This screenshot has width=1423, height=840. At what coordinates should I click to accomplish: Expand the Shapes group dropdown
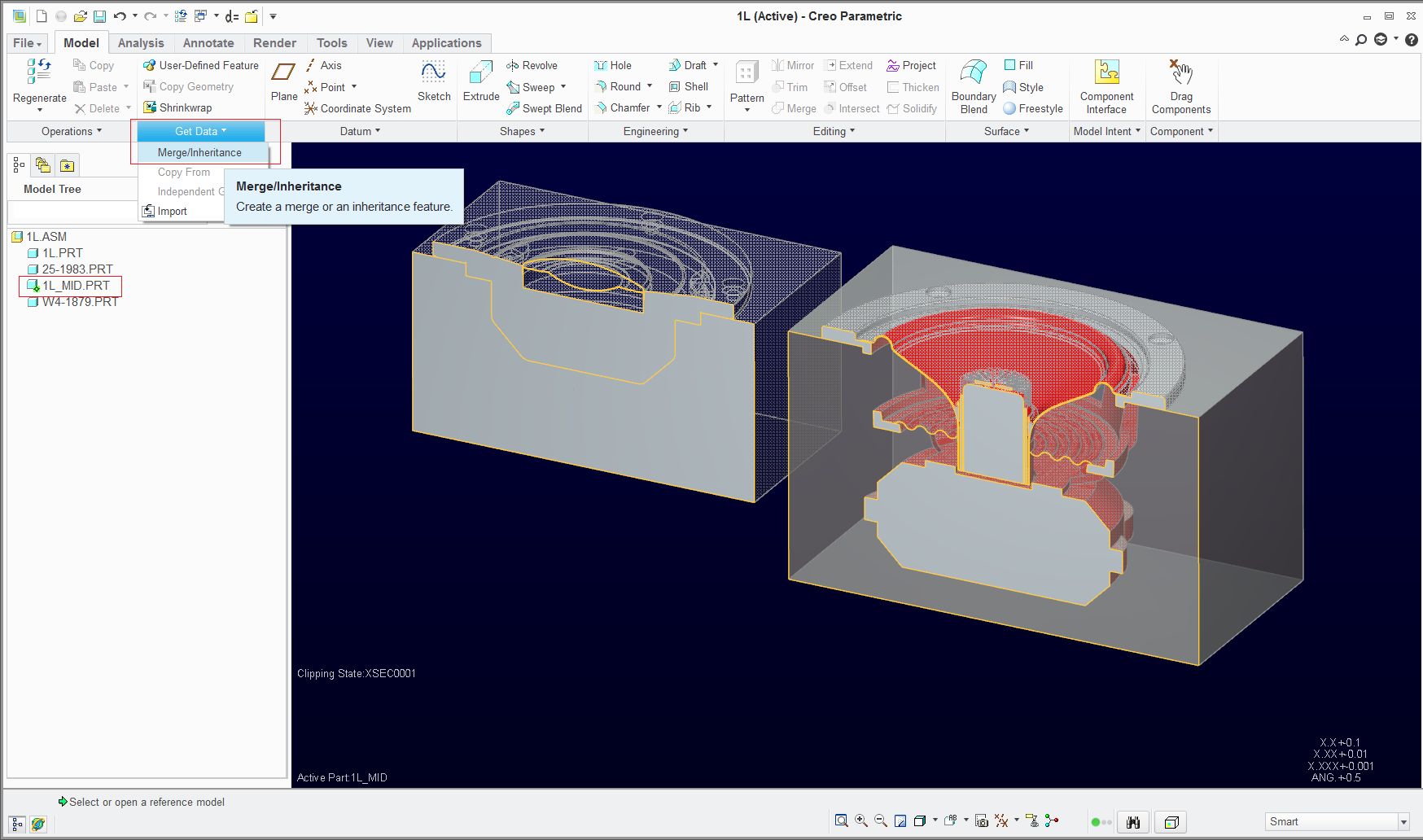coord(523,131)
